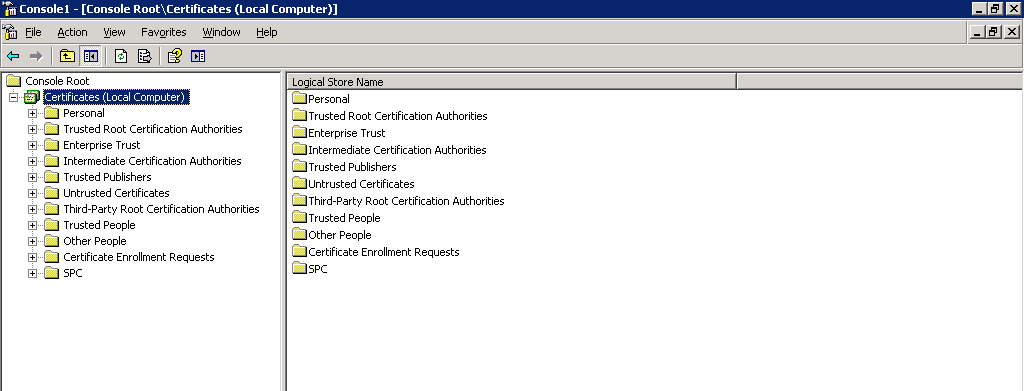
Task: Click the Export List toolbar icon
Action: tap(144, 56)
